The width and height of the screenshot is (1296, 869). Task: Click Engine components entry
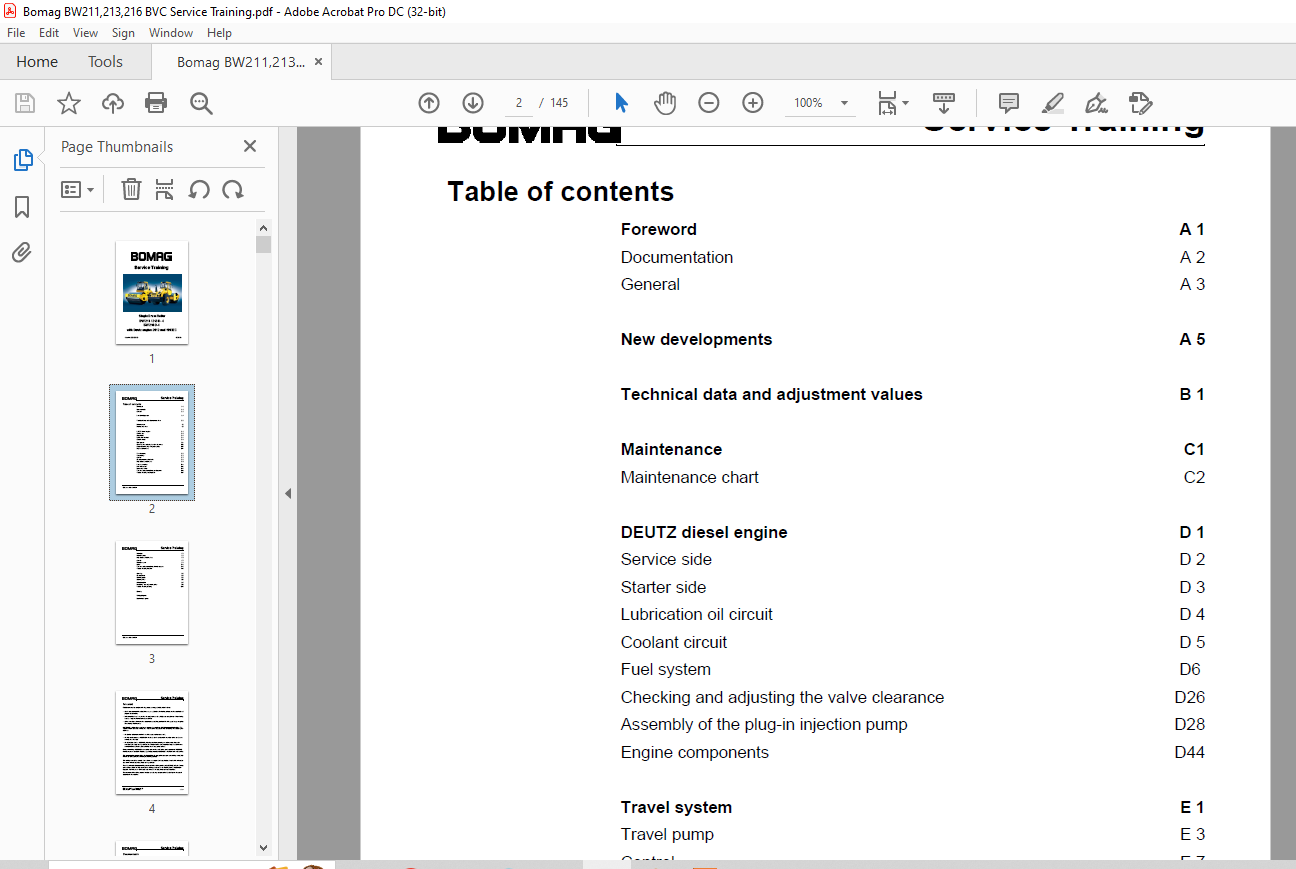point(695,752)
